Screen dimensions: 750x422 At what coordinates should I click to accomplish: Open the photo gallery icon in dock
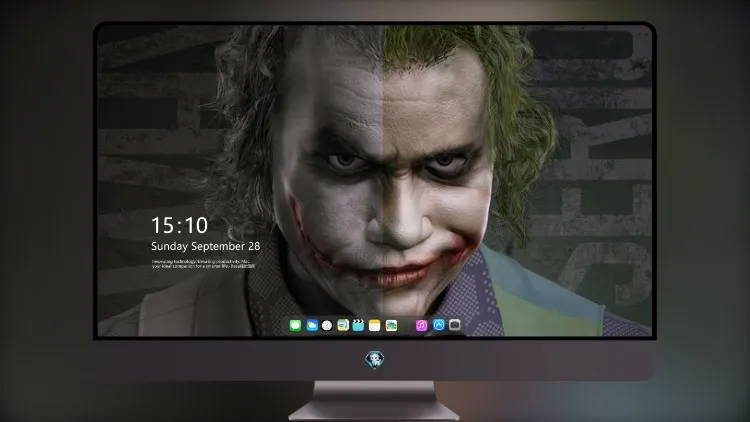click(x=391, y=325)
